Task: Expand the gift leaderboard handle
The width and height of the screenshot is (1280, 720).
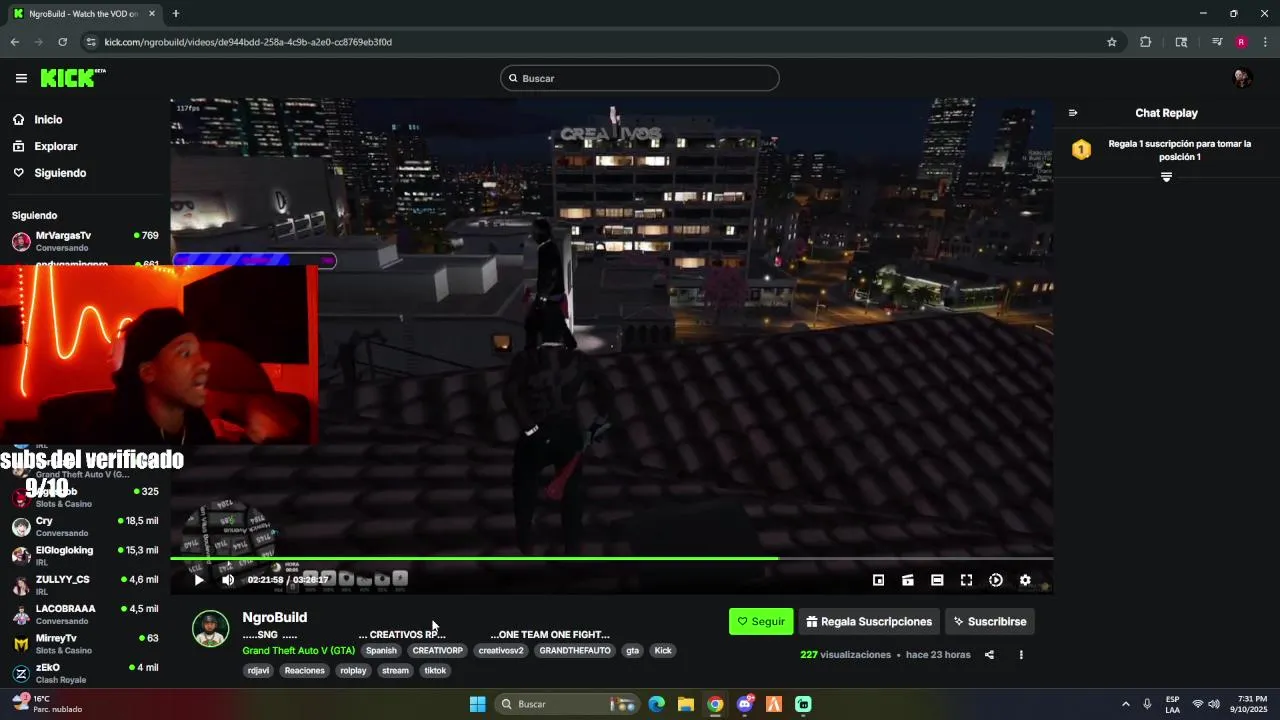Action: click(x=1166, y=177)
